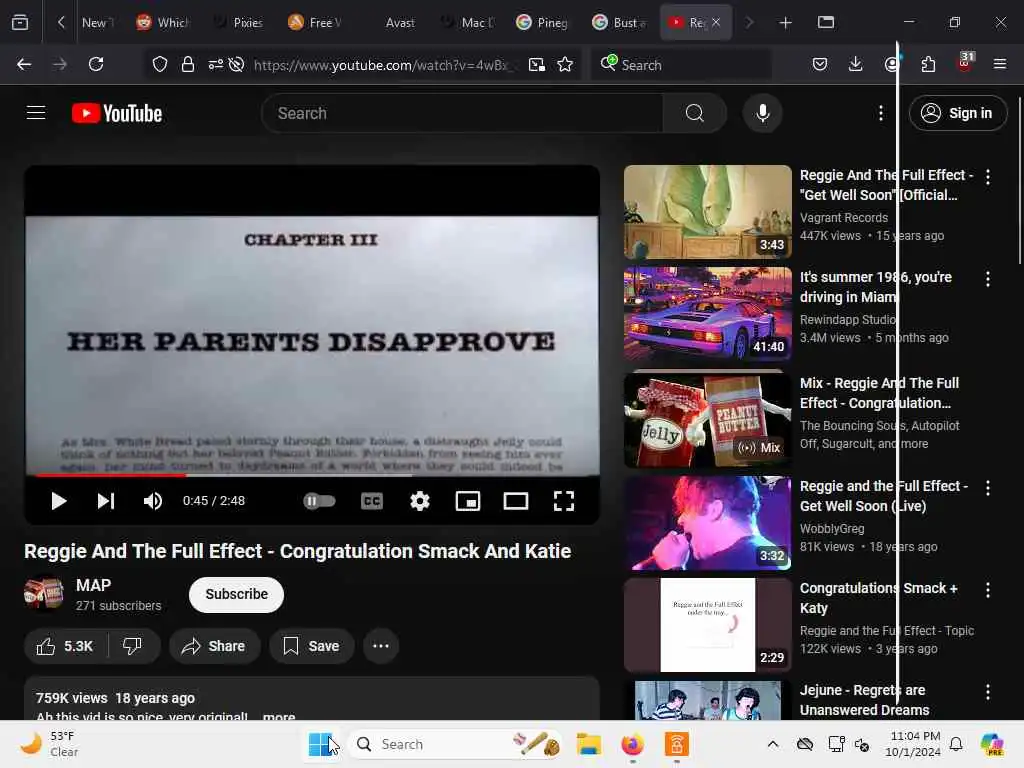Show hidden system tray icons

[x=773, y=744]
